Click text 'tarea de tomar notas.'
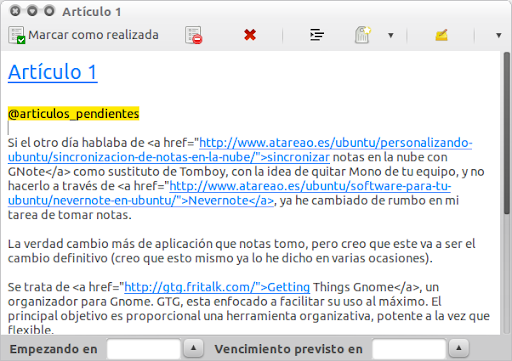The image size is (512, 361). [x=70, y=215]
